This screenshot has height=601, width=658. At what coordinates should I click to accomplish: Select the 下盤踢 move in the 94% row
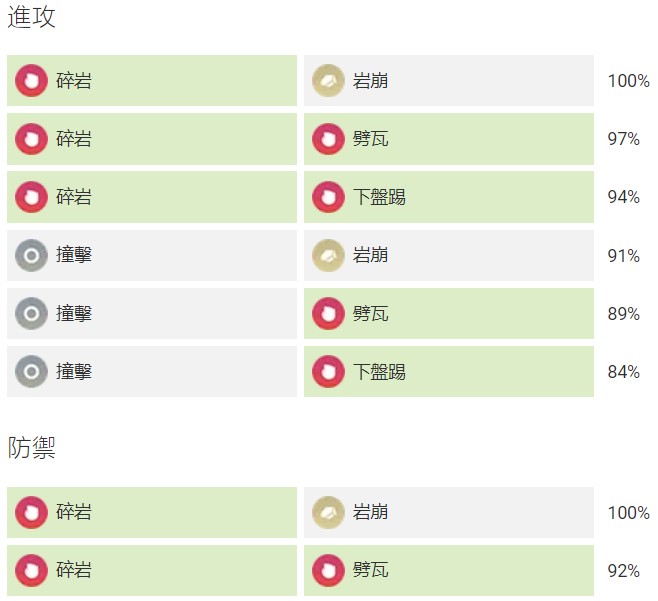pos(379,197)
